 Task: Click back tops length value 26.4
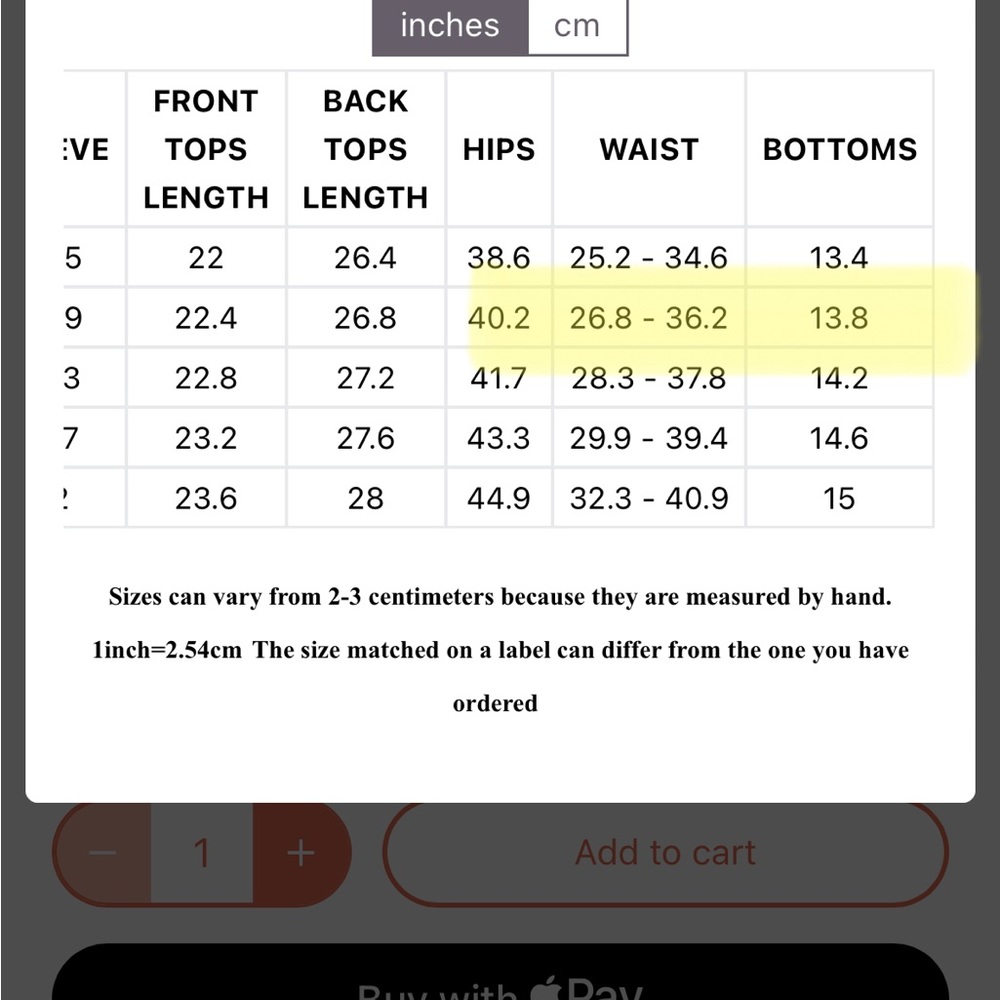(x=365, y=258)
